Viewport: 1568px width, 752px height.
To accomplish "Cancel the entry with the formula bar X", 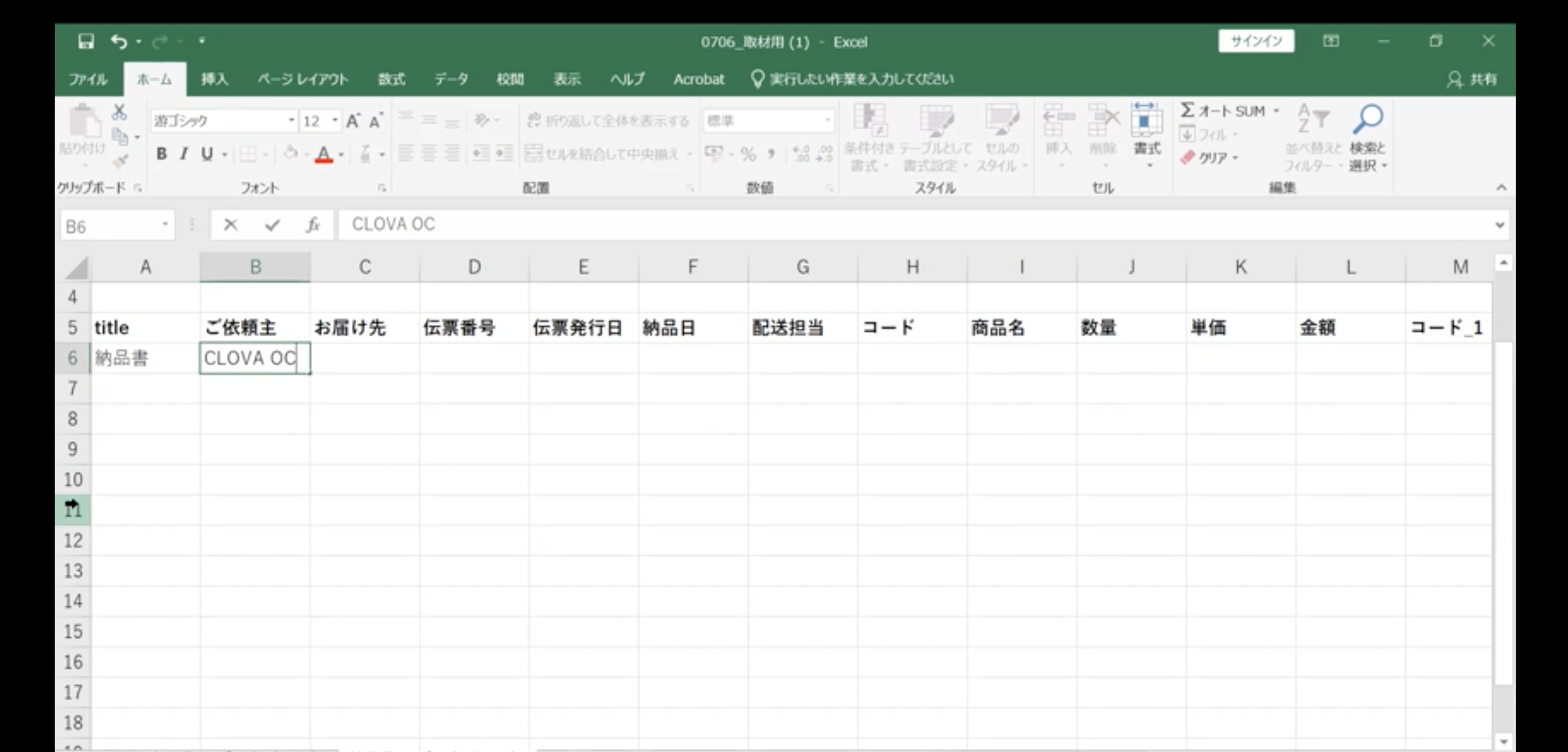I will (x=230, y=225).
